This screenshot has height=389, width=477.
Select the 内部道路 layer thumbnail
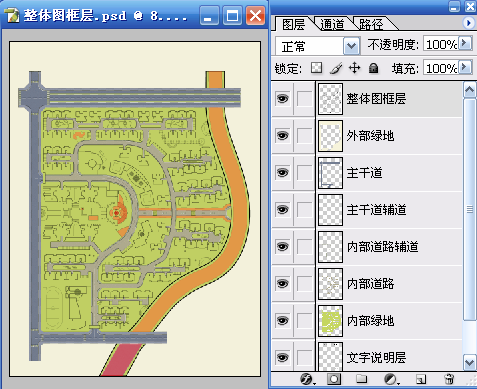(x=330, y=284)
